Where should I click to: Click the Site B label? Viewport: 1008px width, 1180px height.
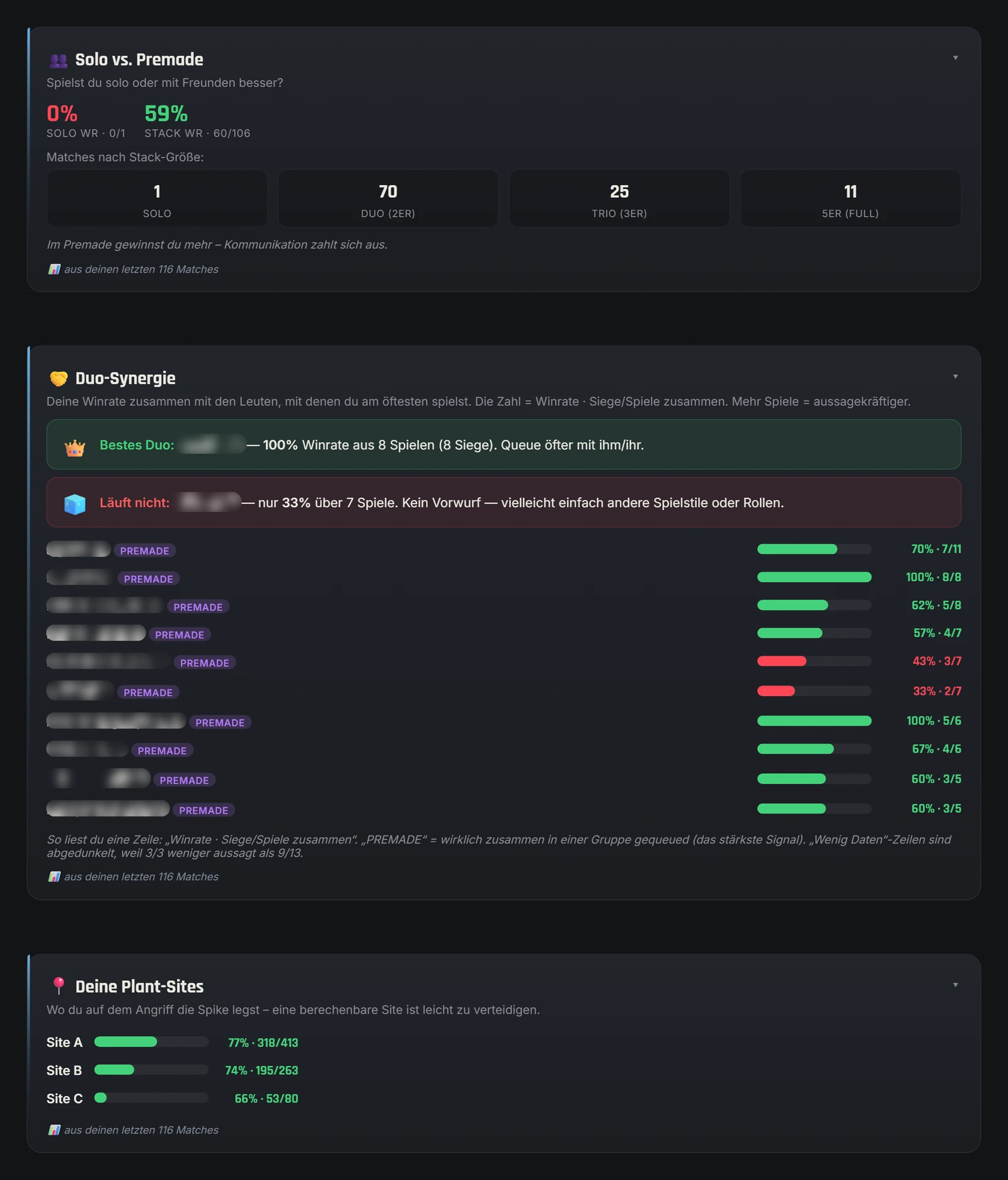[x=64, y=1070]
